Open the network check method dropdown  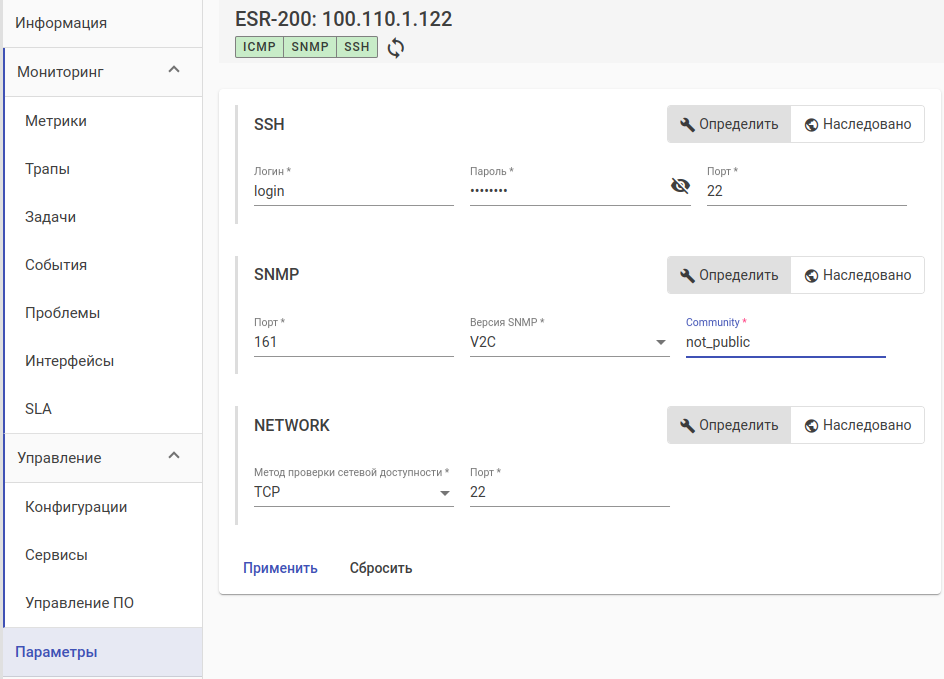pos(353,492)
